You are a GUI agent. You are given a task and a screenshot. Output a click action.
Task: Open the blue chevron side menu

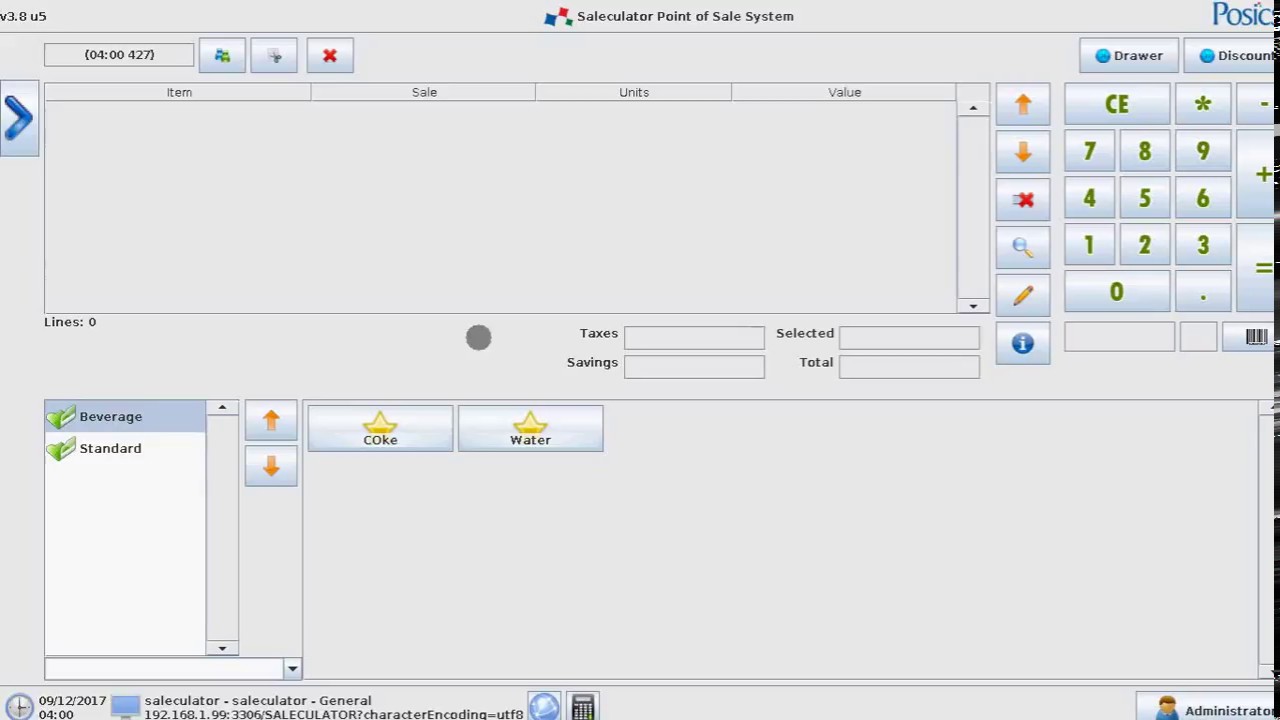(x=19, y=119)
